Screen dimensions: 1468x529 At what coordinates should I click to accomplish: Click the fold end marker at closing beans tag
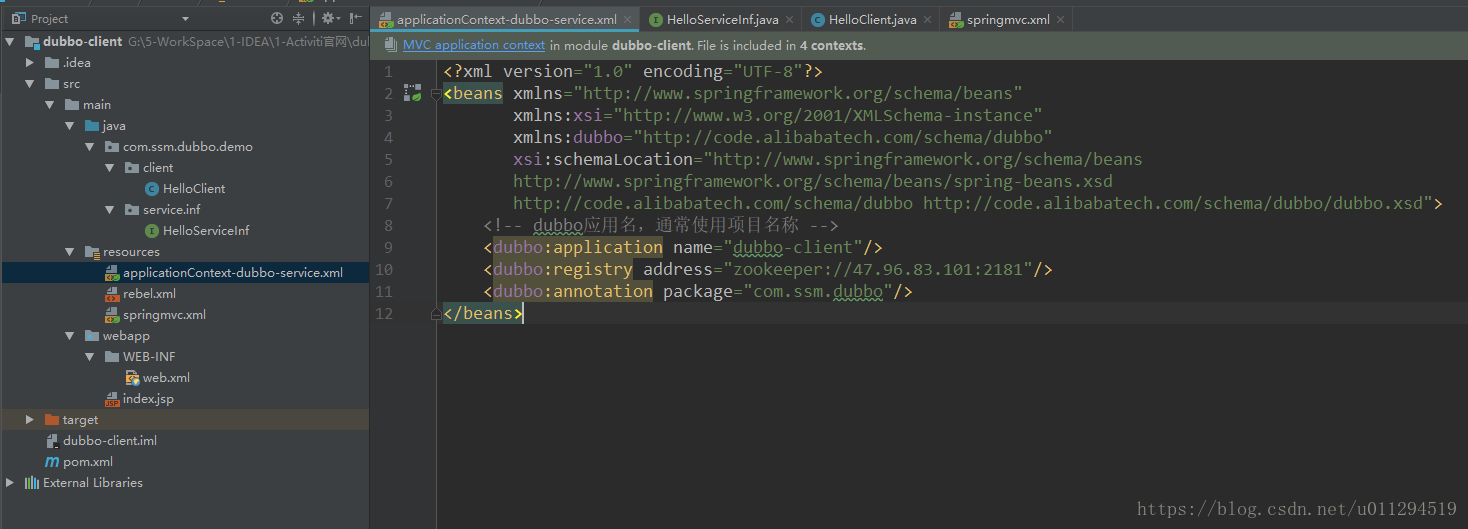(x=436, y=313)
